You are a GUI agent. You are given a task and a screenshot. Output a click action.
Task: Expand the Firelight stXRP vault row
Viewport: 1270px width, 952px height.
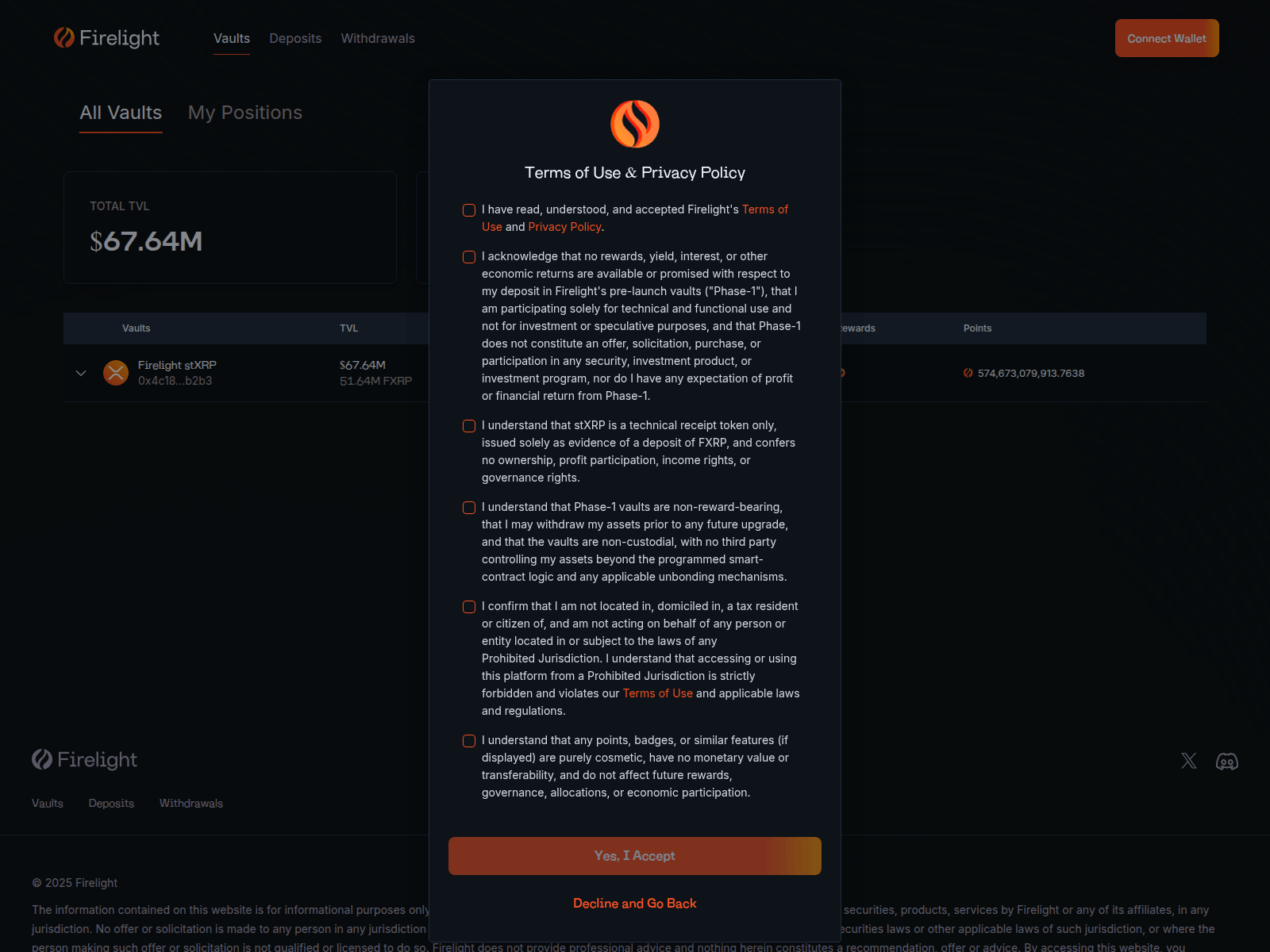point(81,373)
